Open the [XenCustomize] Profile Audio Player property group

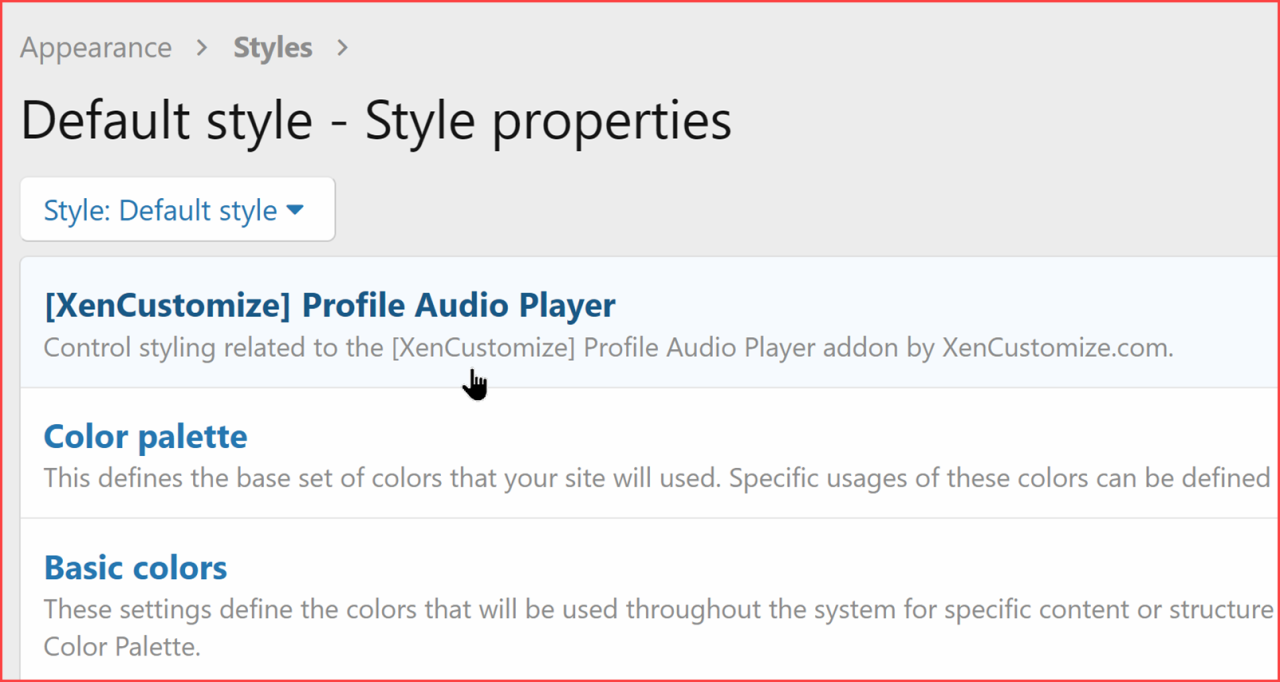pyautogui.click(x=329, y=305)
